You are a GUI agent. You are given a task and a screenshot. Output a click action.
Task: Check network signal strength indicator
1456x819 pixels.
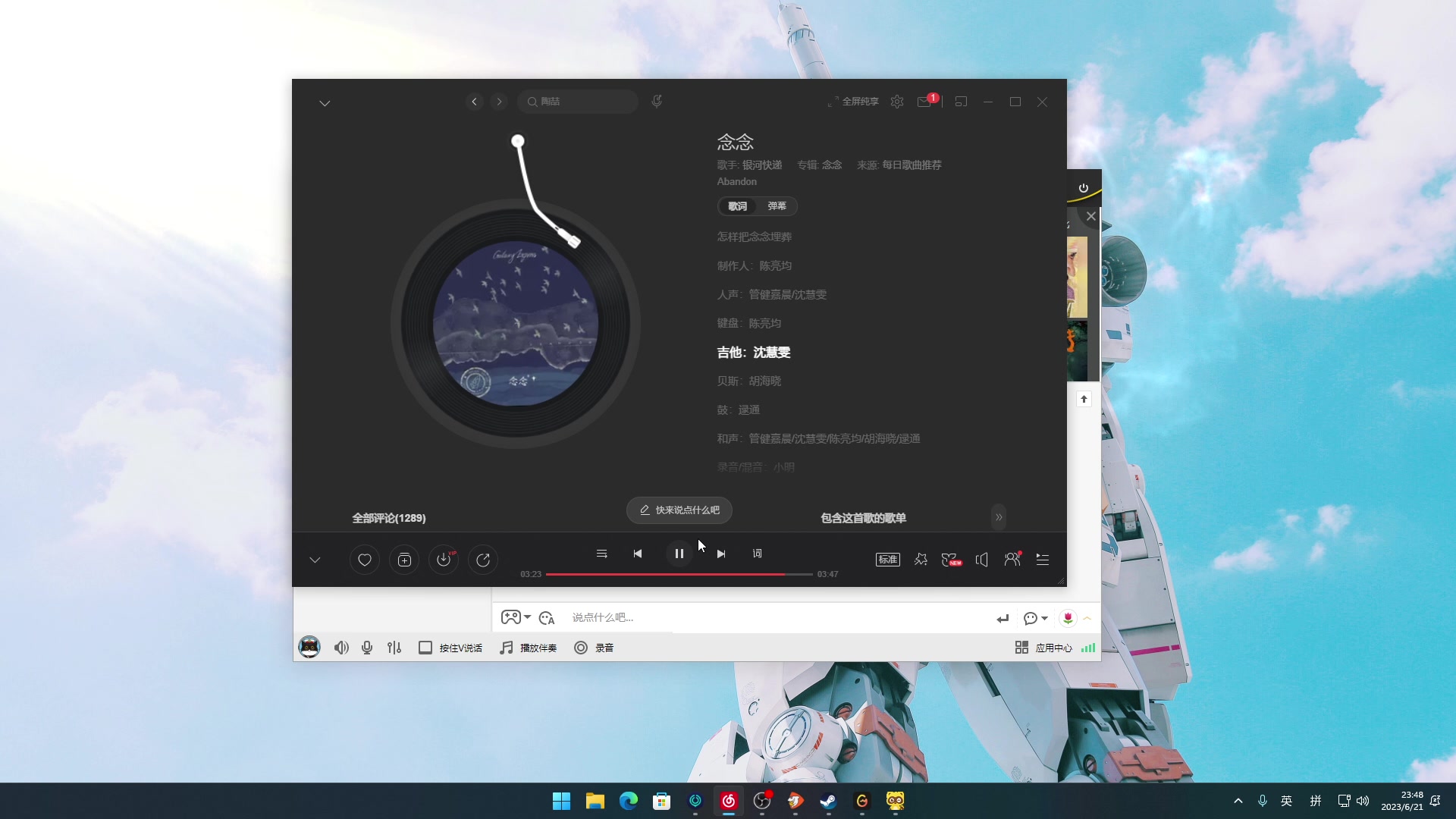(1088, 648)
